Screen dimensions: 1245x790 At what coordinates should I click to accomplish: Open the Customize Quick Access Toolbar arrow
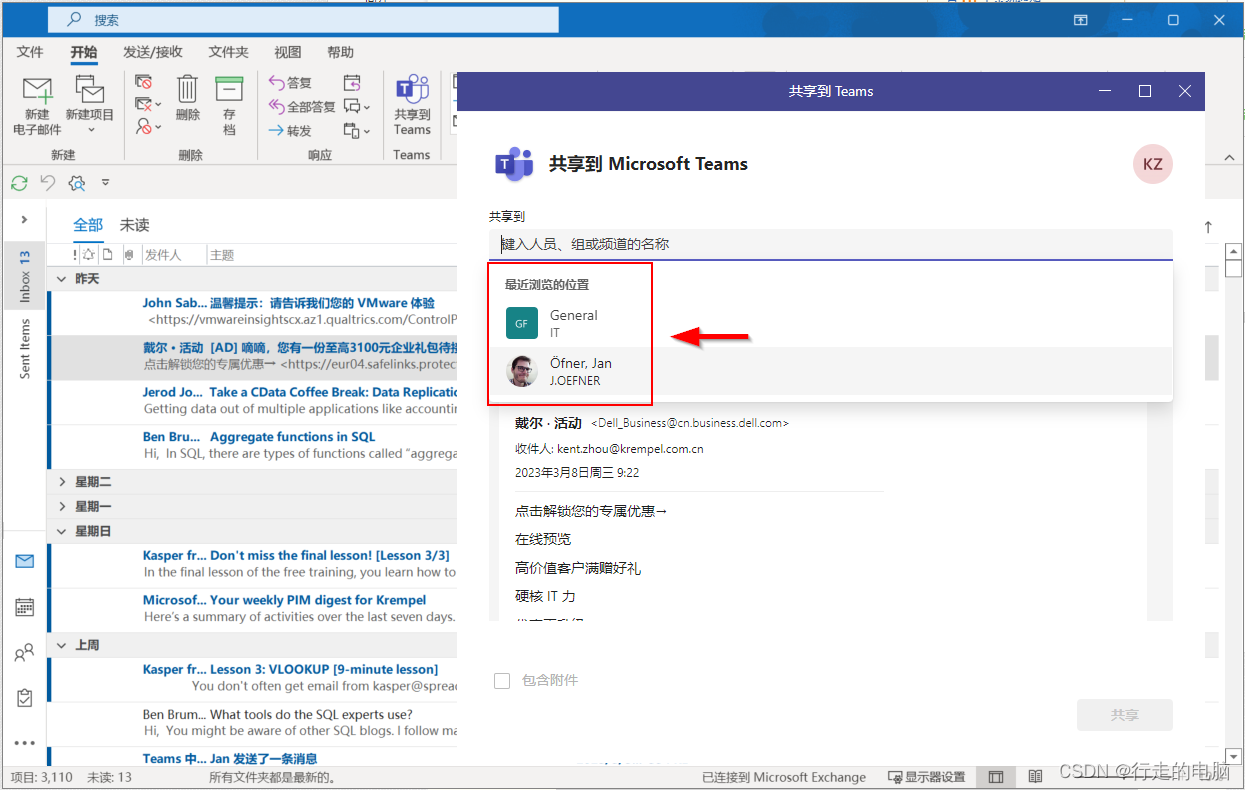pos(106,183)
